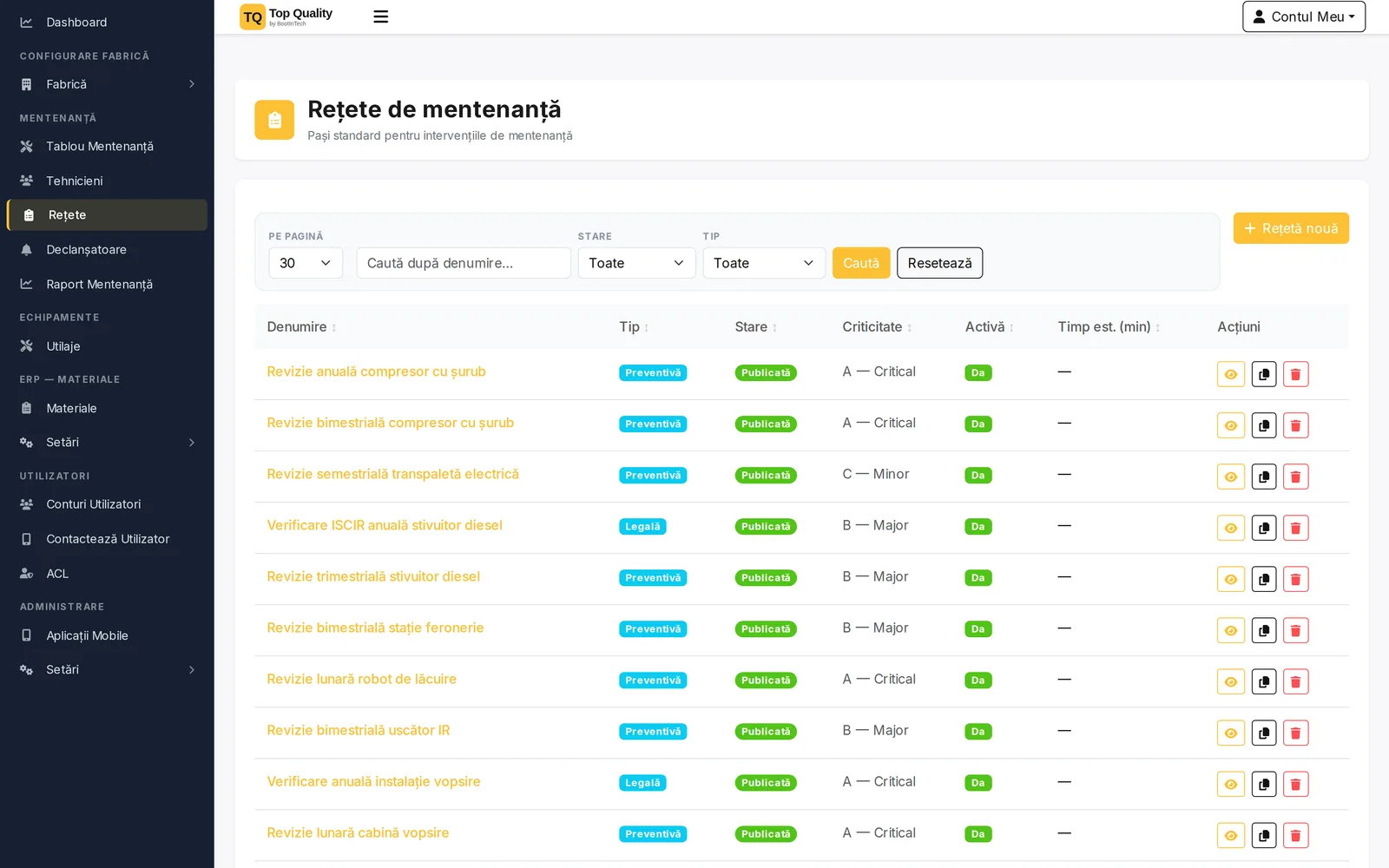
Task: Expand Setări under Administrare section
Action: tap(107, 670)
